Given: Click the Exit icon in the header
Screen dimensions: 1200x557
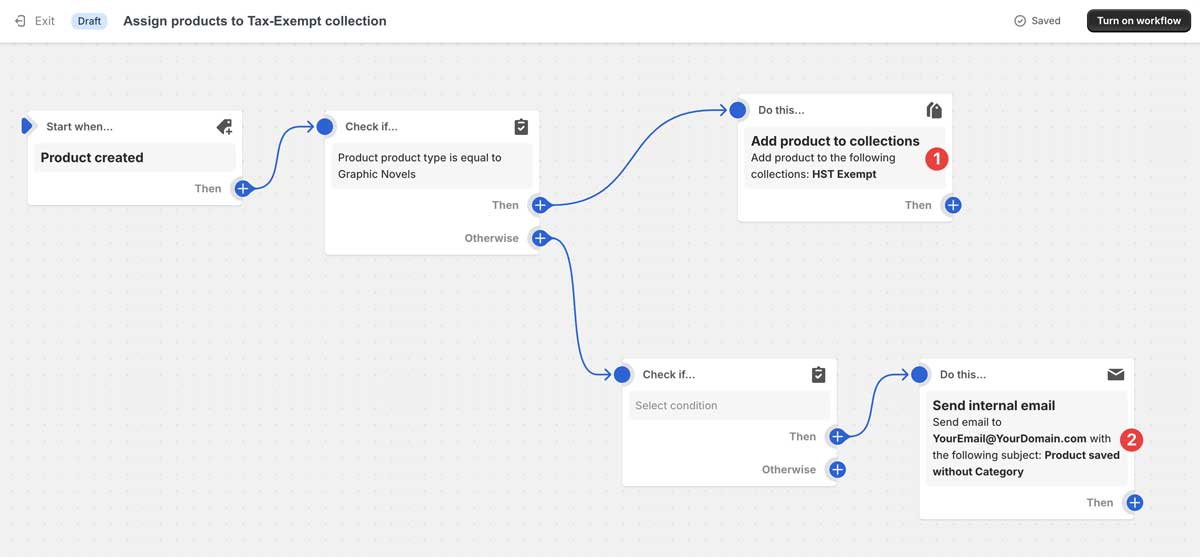Looking at the screenshot, I should [x=20, y=21].
